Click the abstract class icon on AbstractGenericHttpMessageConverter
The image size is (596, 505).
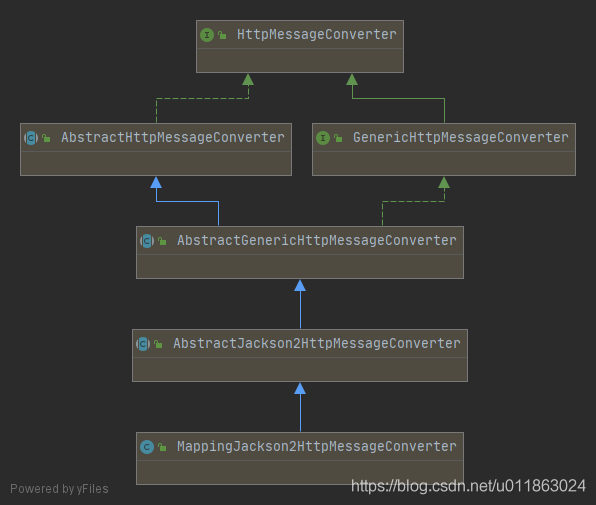tap(147, 241)
